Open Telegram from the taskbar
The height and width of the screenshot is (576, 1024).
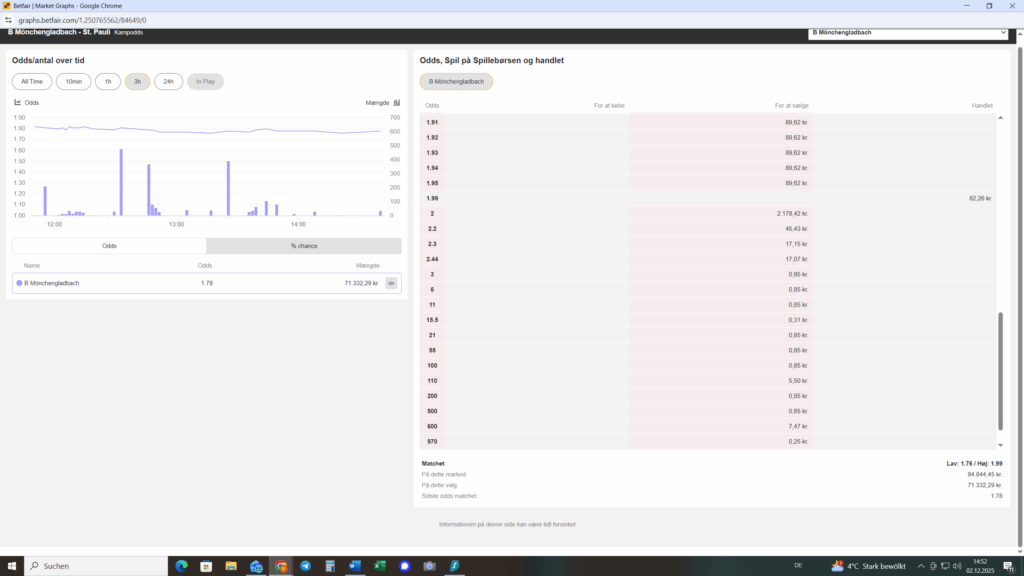pyautogui.click(x=305, y=566)
